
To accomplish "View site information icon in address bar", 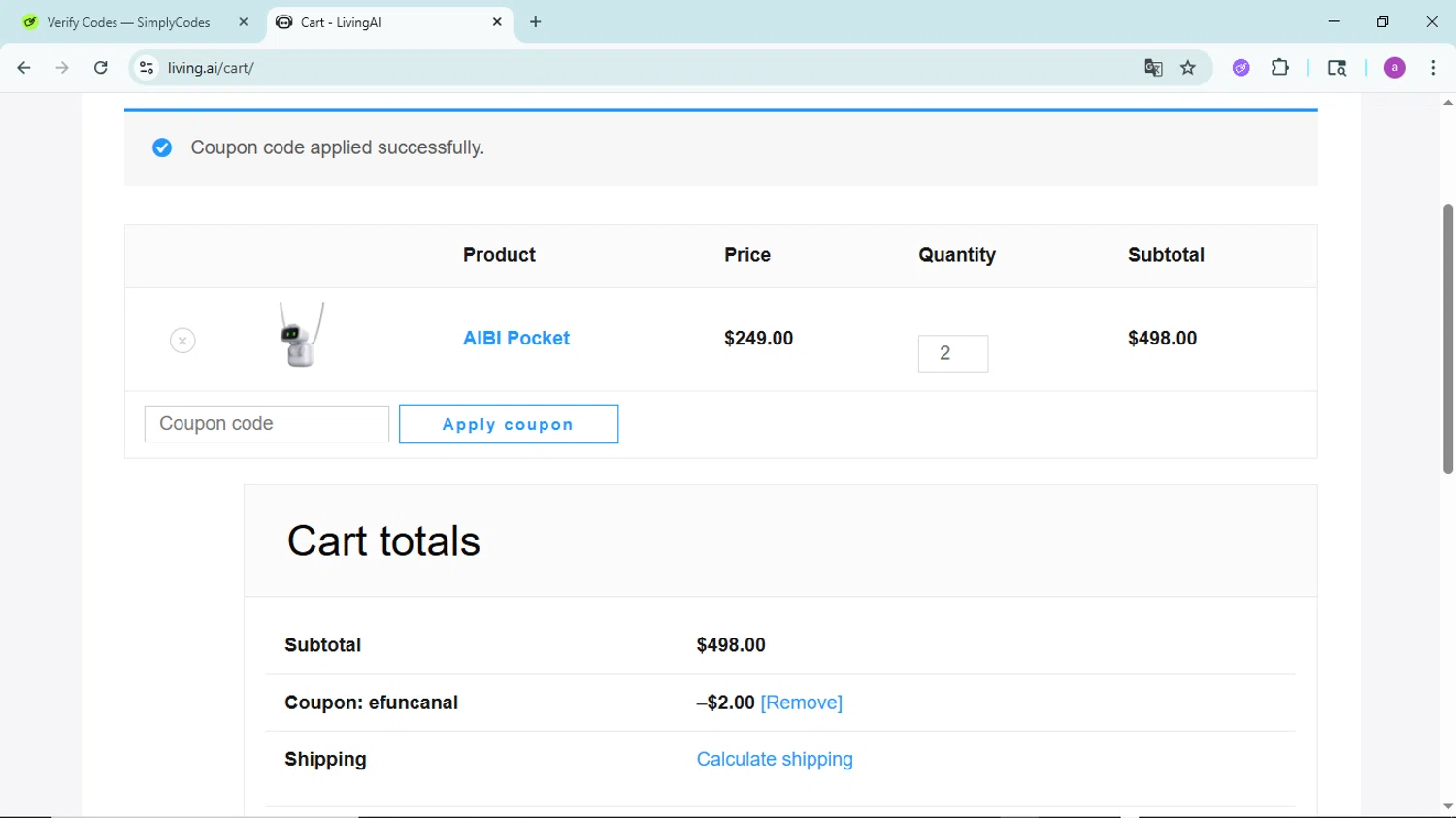I will tap(147, 68).
